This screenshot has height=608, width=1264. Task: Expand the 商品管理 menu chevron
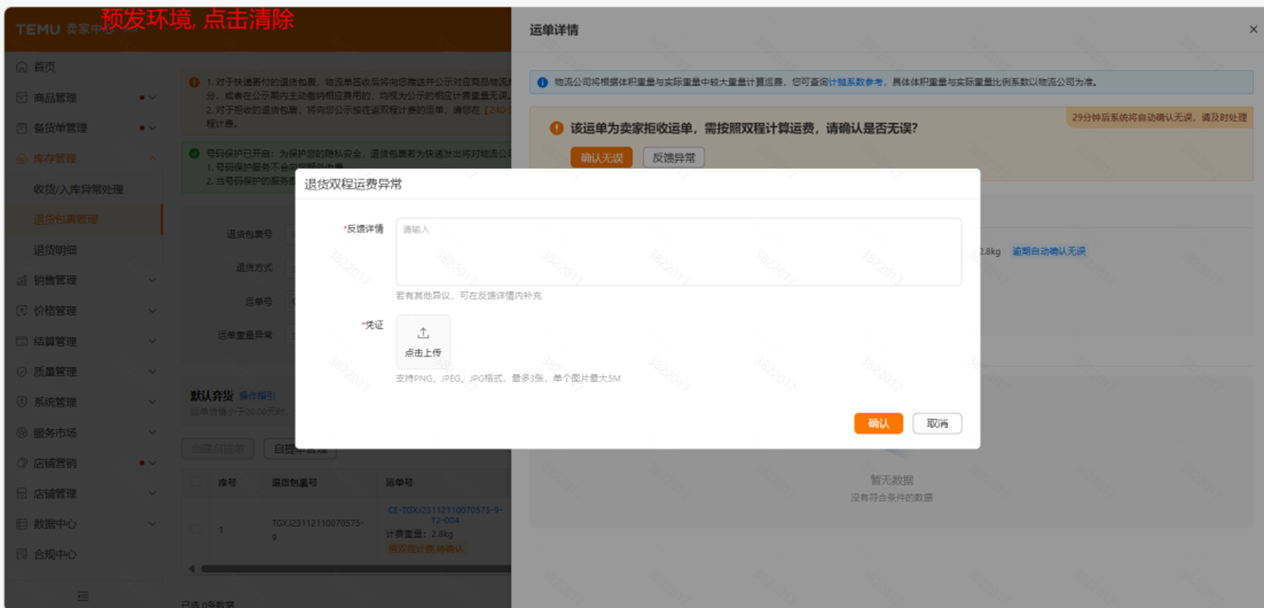click(152, 98)
